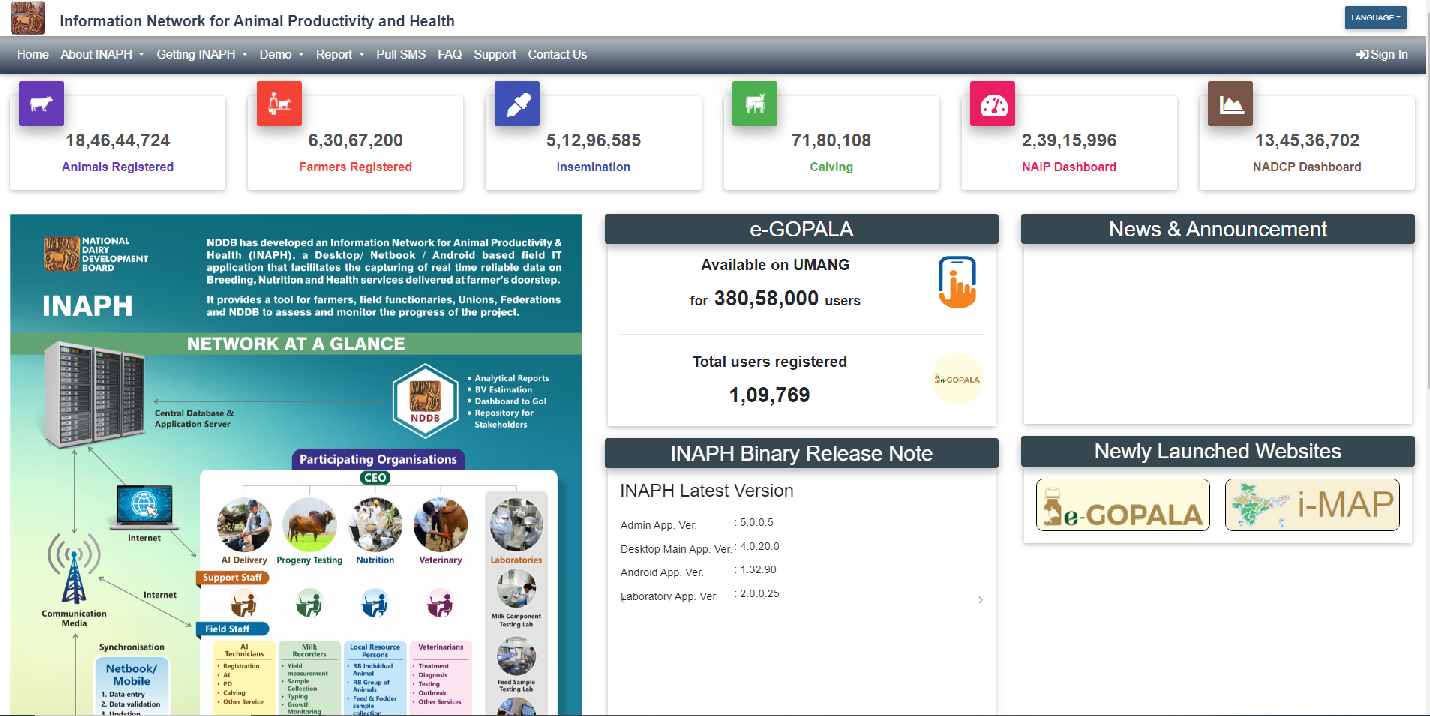Image resolution: width=1430 pixels, height=716 pixels.
Task: Click the Calving label
Action: point(831,167)
